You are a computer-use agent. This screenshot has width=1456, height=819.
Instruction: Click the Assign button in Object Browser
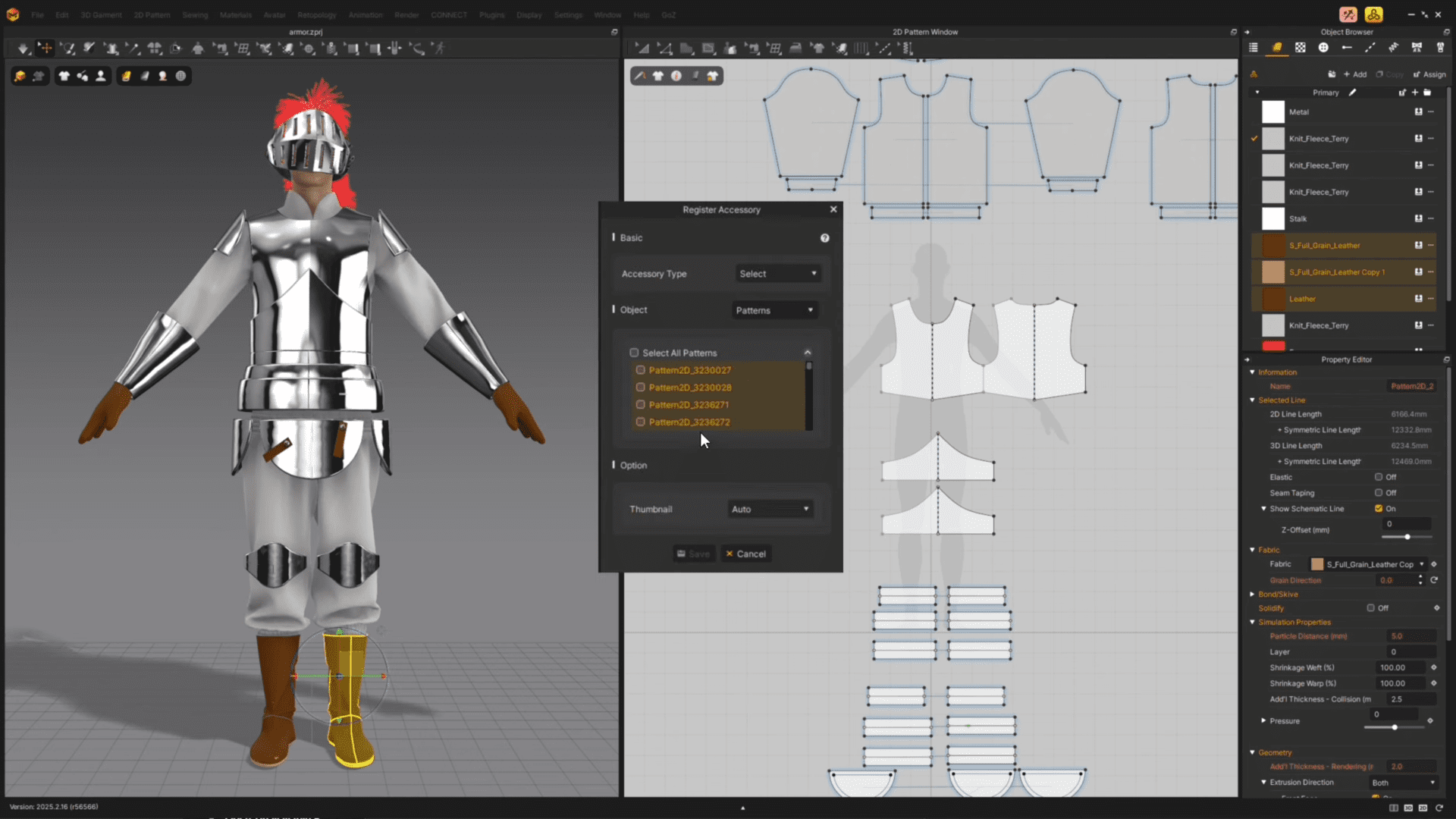1429,74
